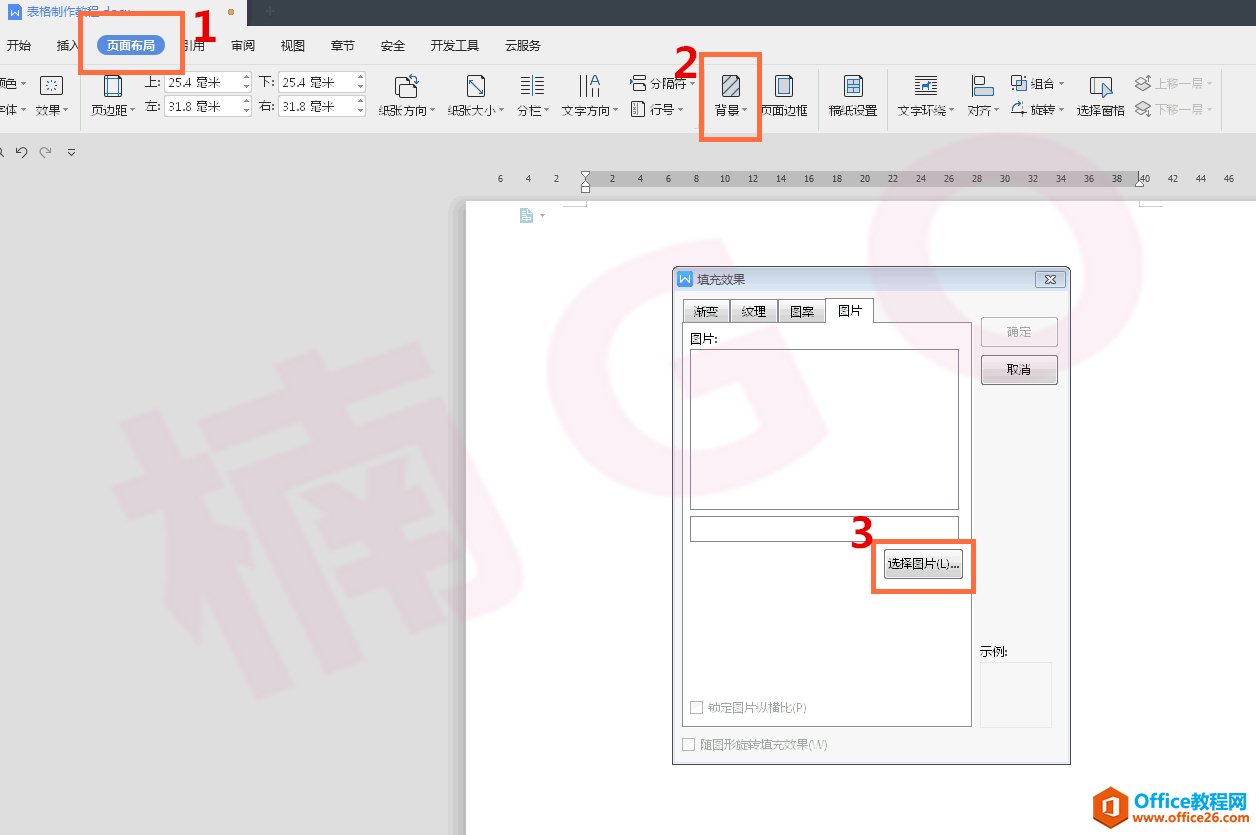Open the 页边距 margins icon

click(112, 86)
